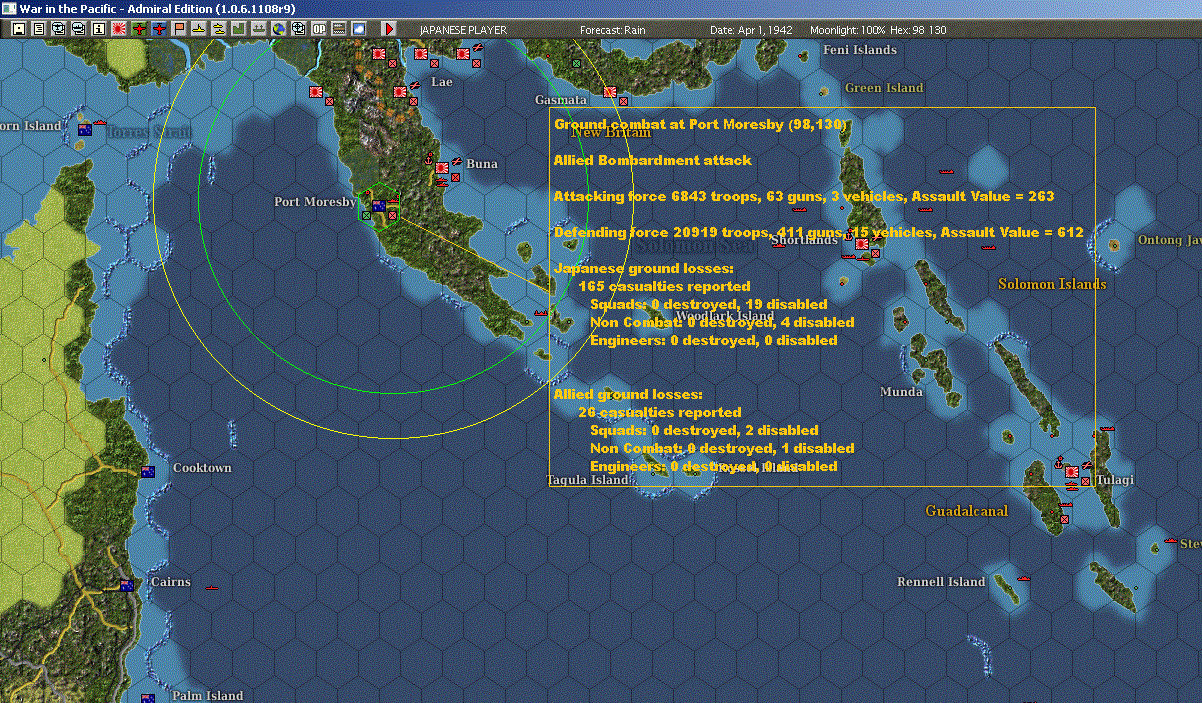The height and width of the screenshot is (703, 1202).
Task: Select the Japanese flag unit at Buna
Action: pyautogui.click(x=442, y=169)
